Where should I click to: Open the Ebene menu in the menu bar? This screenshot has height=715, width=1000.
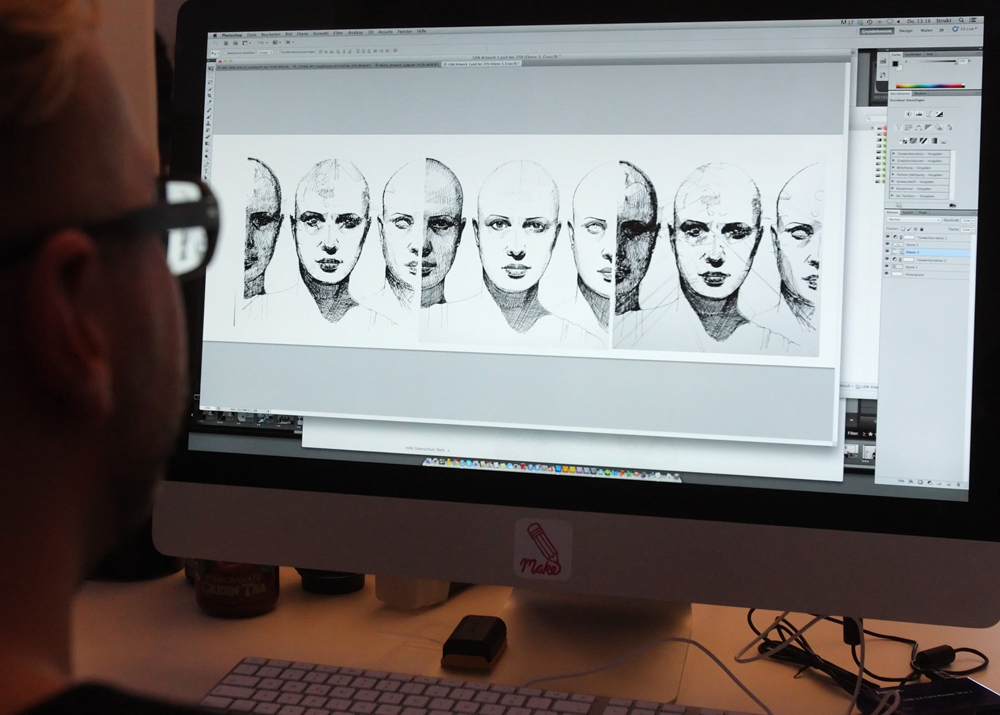[x=301, y=33]
